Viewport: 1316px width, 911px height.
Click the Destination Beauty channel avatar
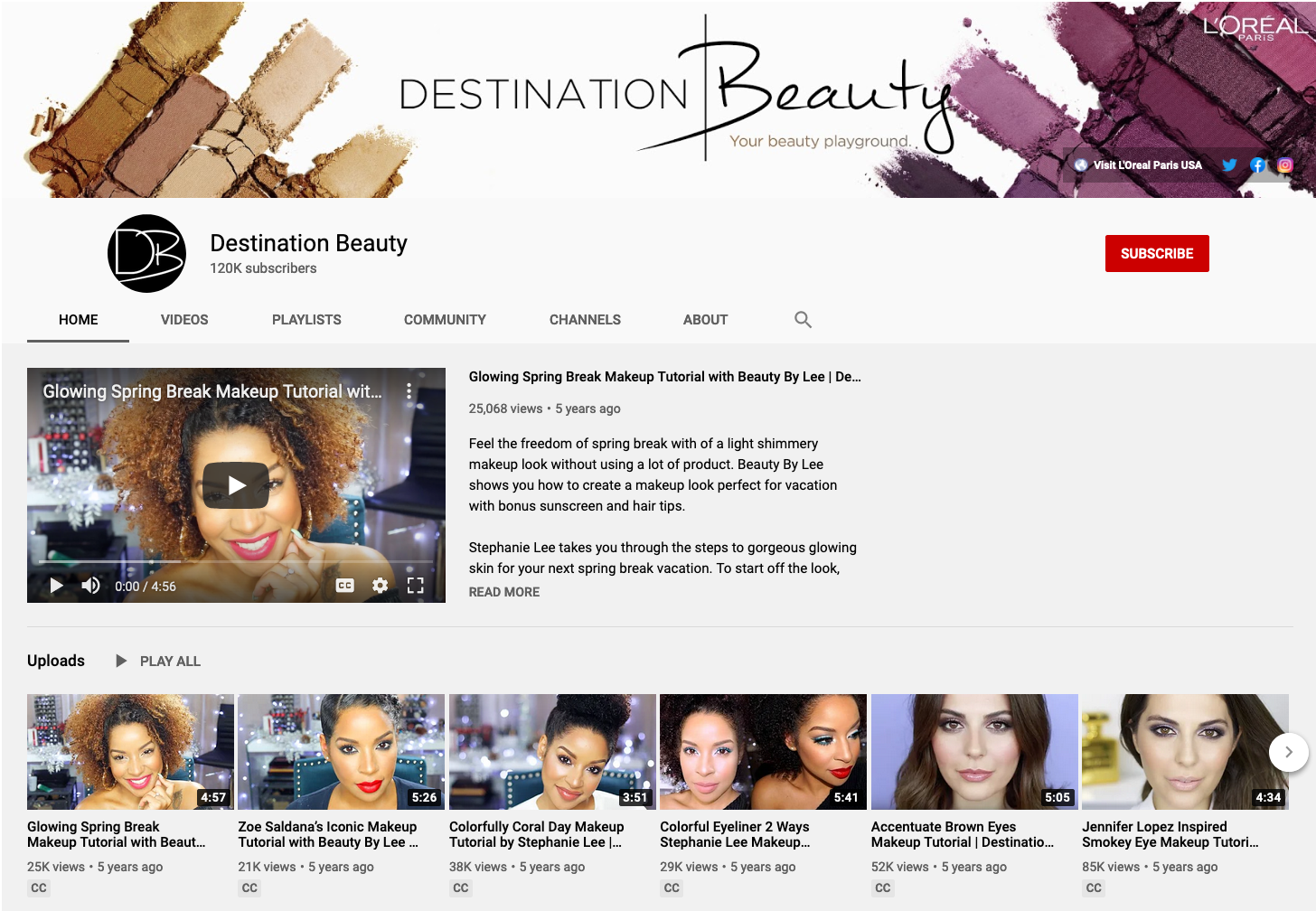pos(146,253)
